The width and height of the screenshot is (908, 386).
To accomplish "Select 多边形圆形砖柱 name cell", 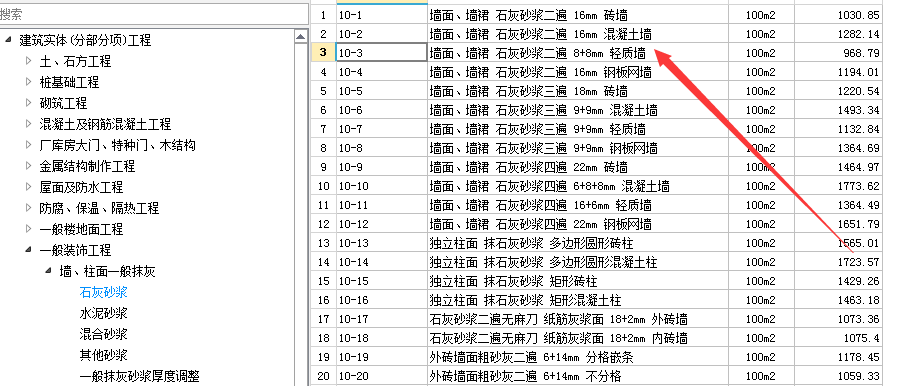I will [x=578, y=243].
